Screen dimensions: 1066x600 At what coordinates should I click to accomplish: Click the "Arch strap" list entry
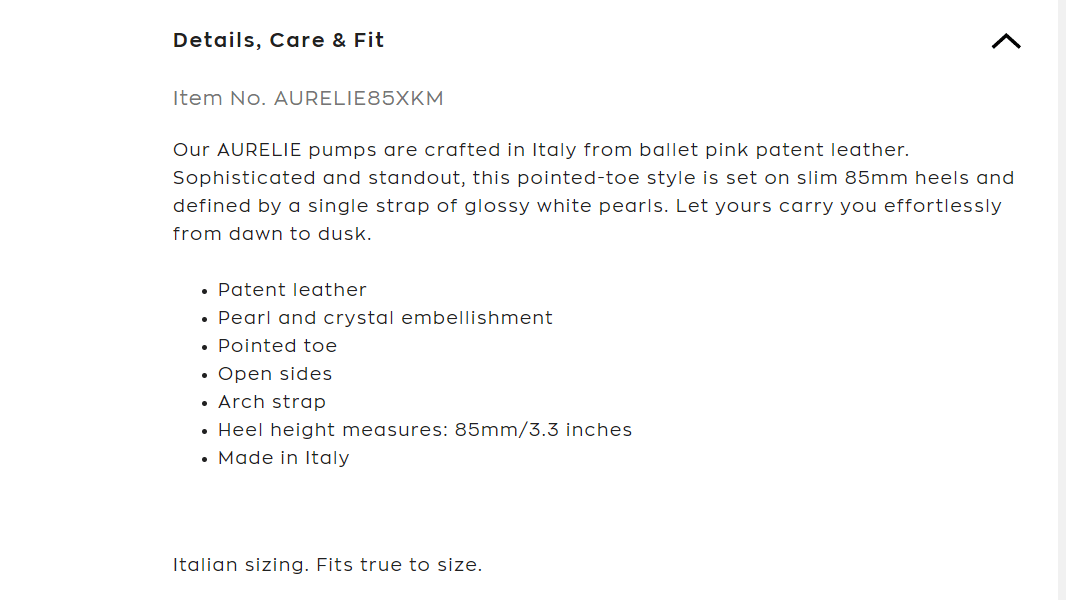(x=272, y=402)
